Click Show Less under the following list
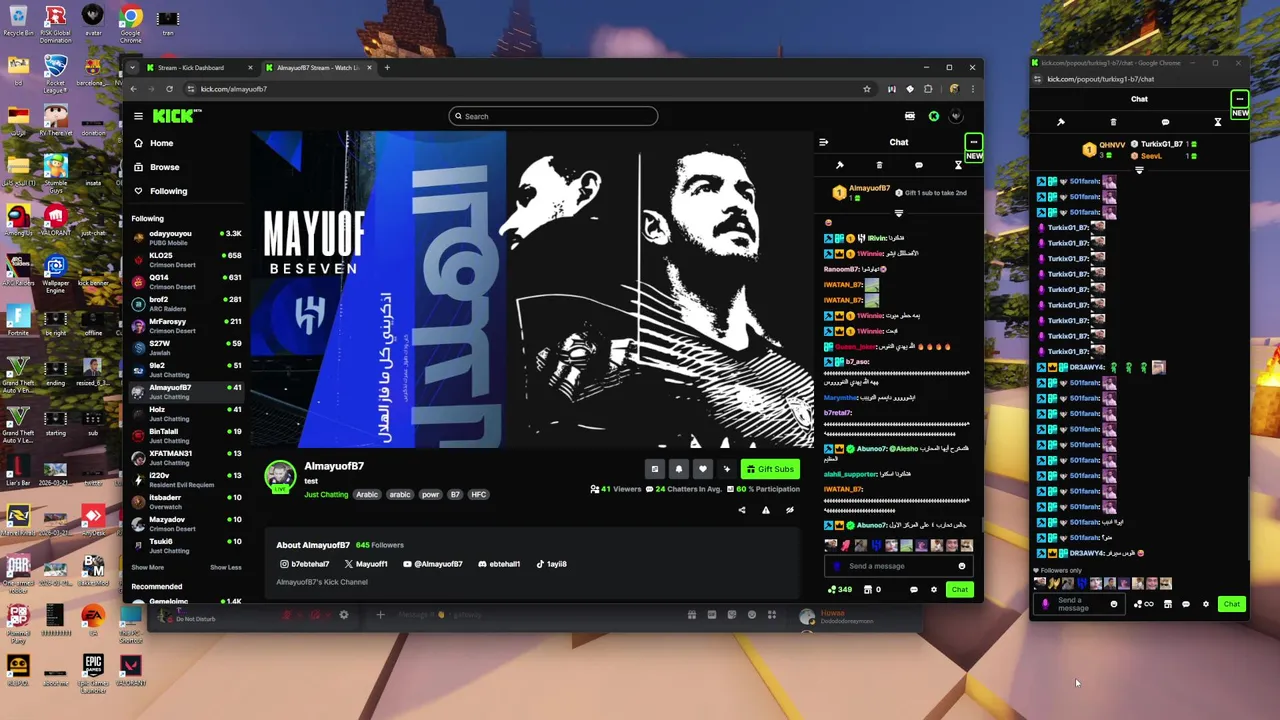 click(x=225, y=568)
